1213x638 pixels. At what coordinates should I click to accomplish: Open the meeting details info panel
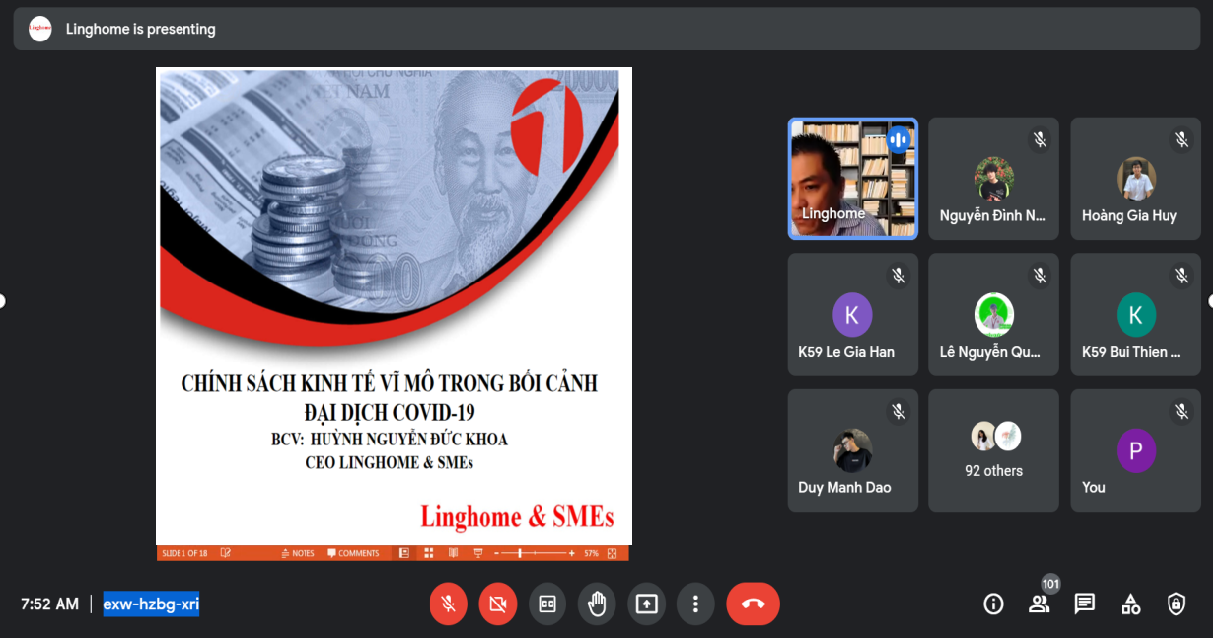click(993, 604)
